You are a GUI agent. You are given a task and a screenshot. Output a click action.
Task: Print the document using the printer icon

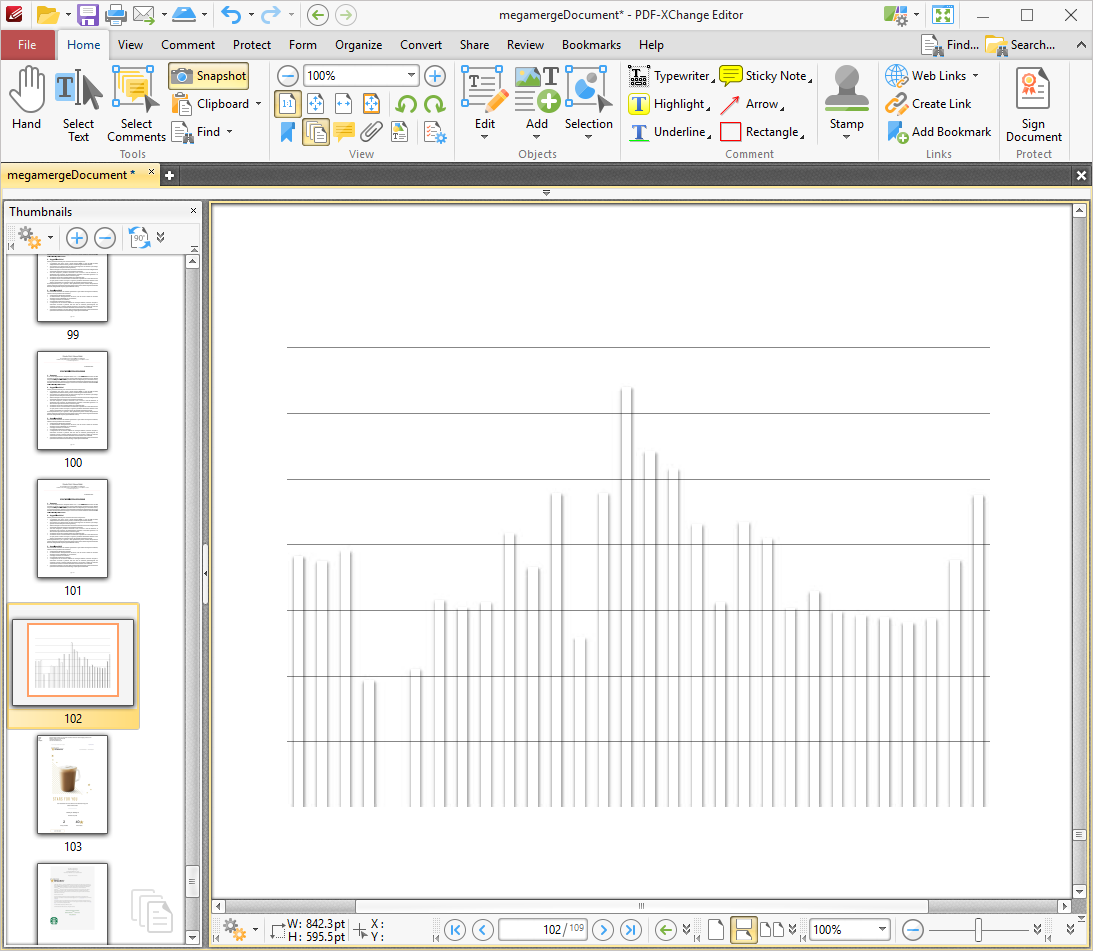115,15
